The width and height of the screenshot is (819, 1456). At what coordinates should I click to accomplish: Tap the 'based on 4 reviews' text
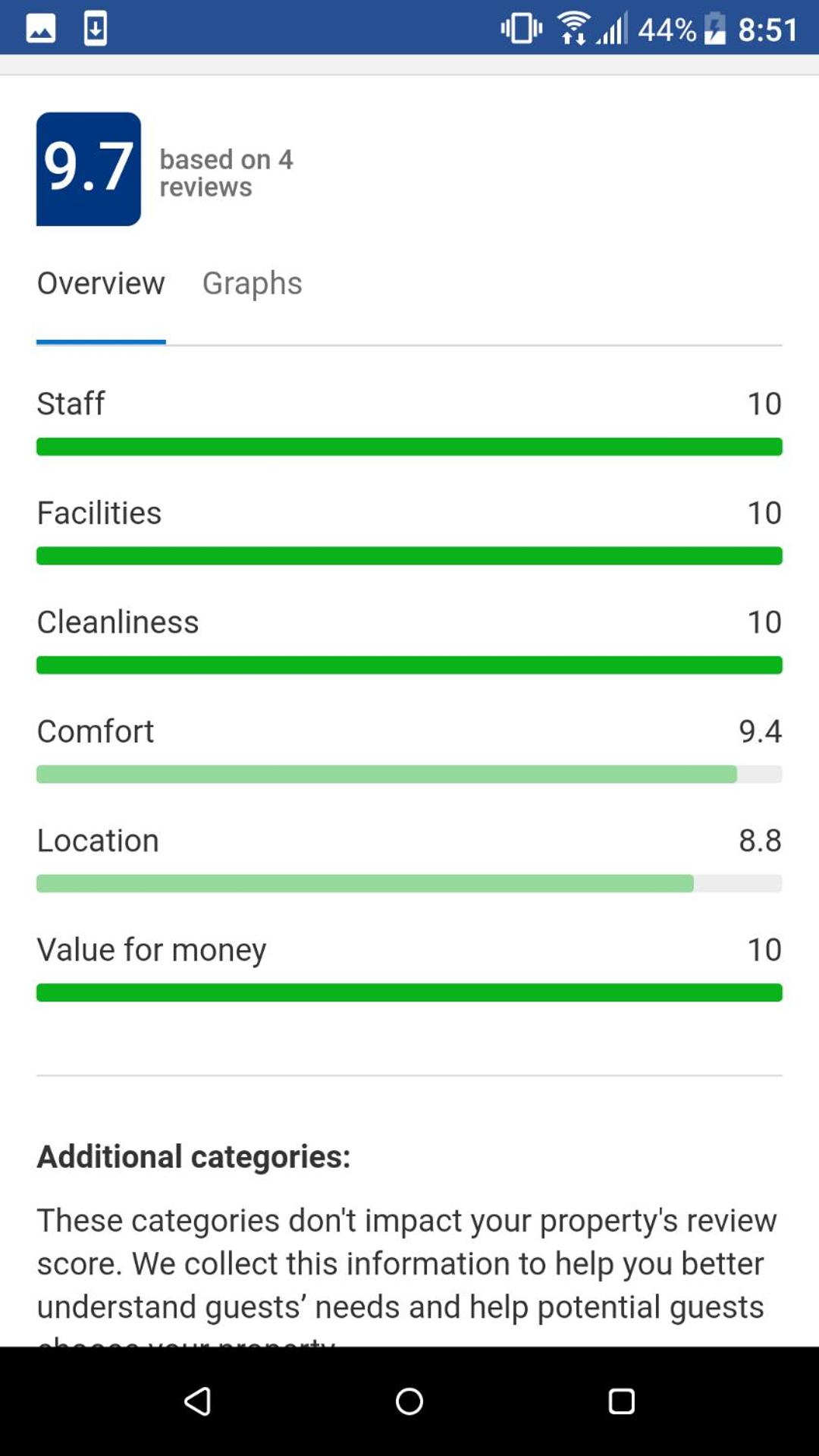pyautogui.click(x=226, y=173)
